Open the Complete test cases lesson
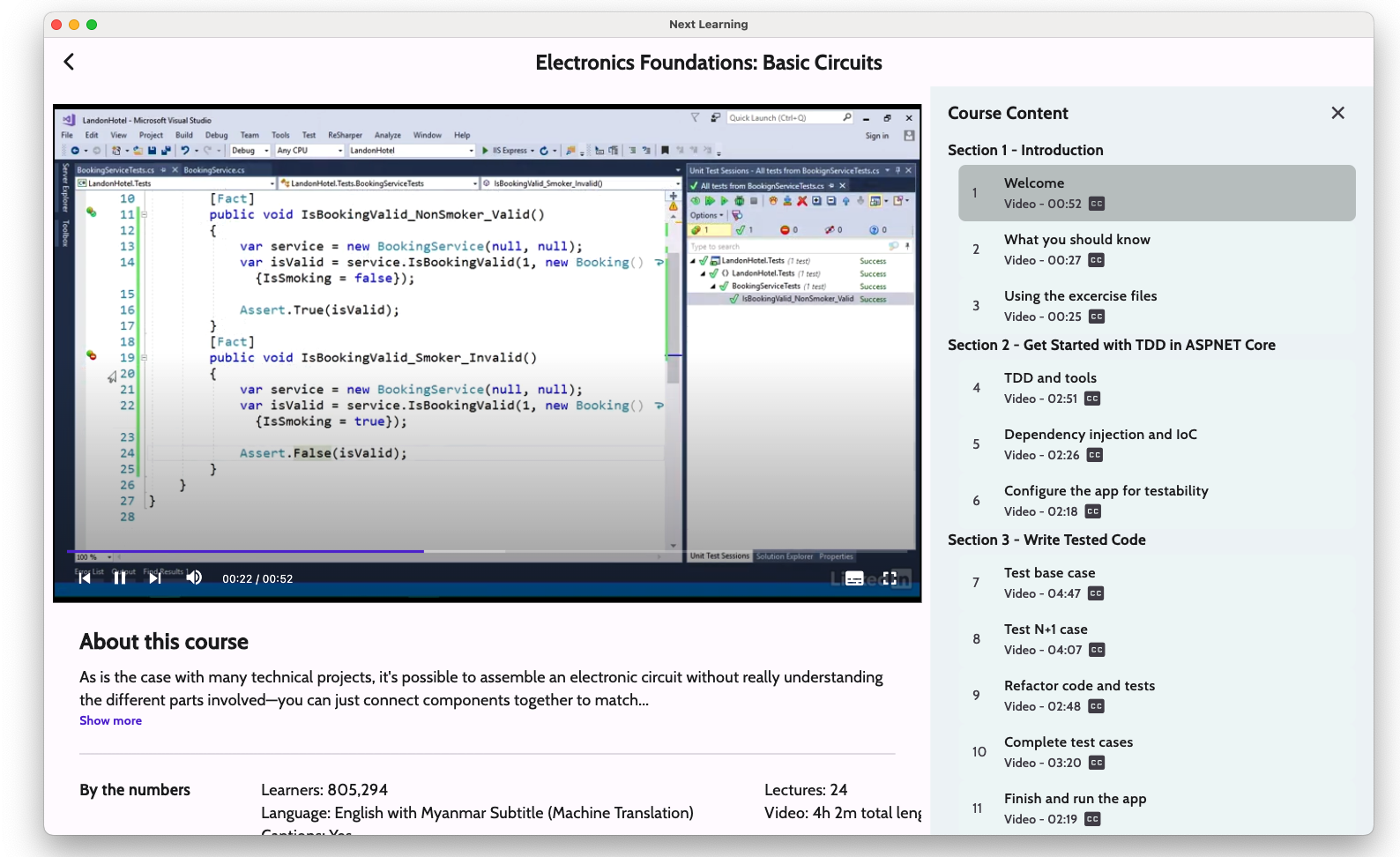 coord(1069,742)
